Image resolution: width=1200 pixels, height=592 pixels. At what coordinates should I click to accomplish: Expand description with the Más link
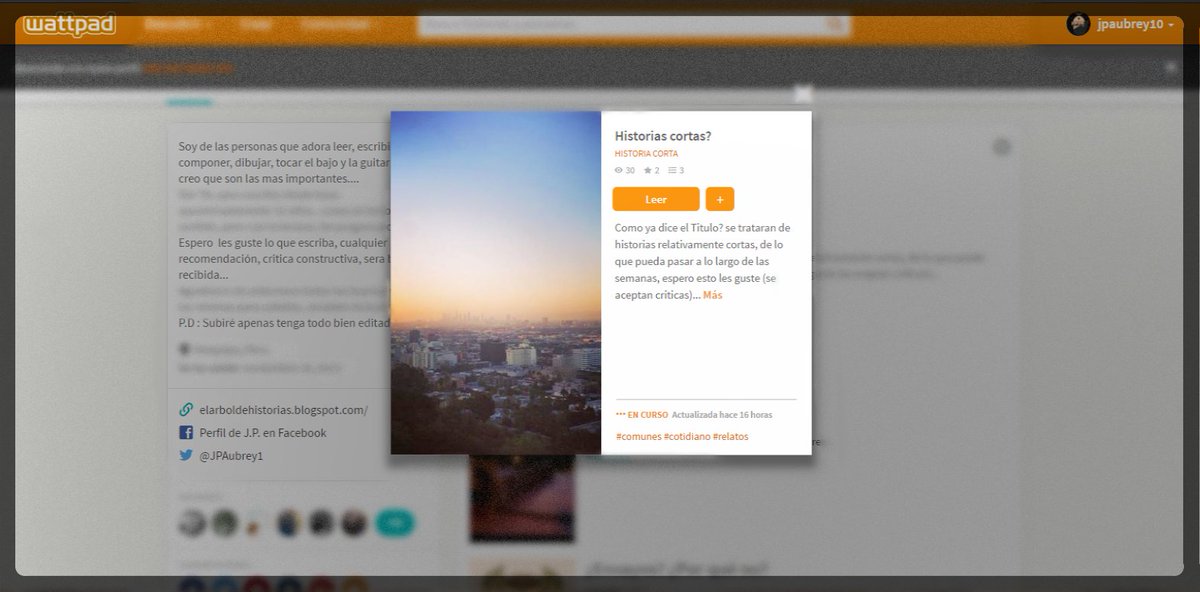tap(712, 295)
